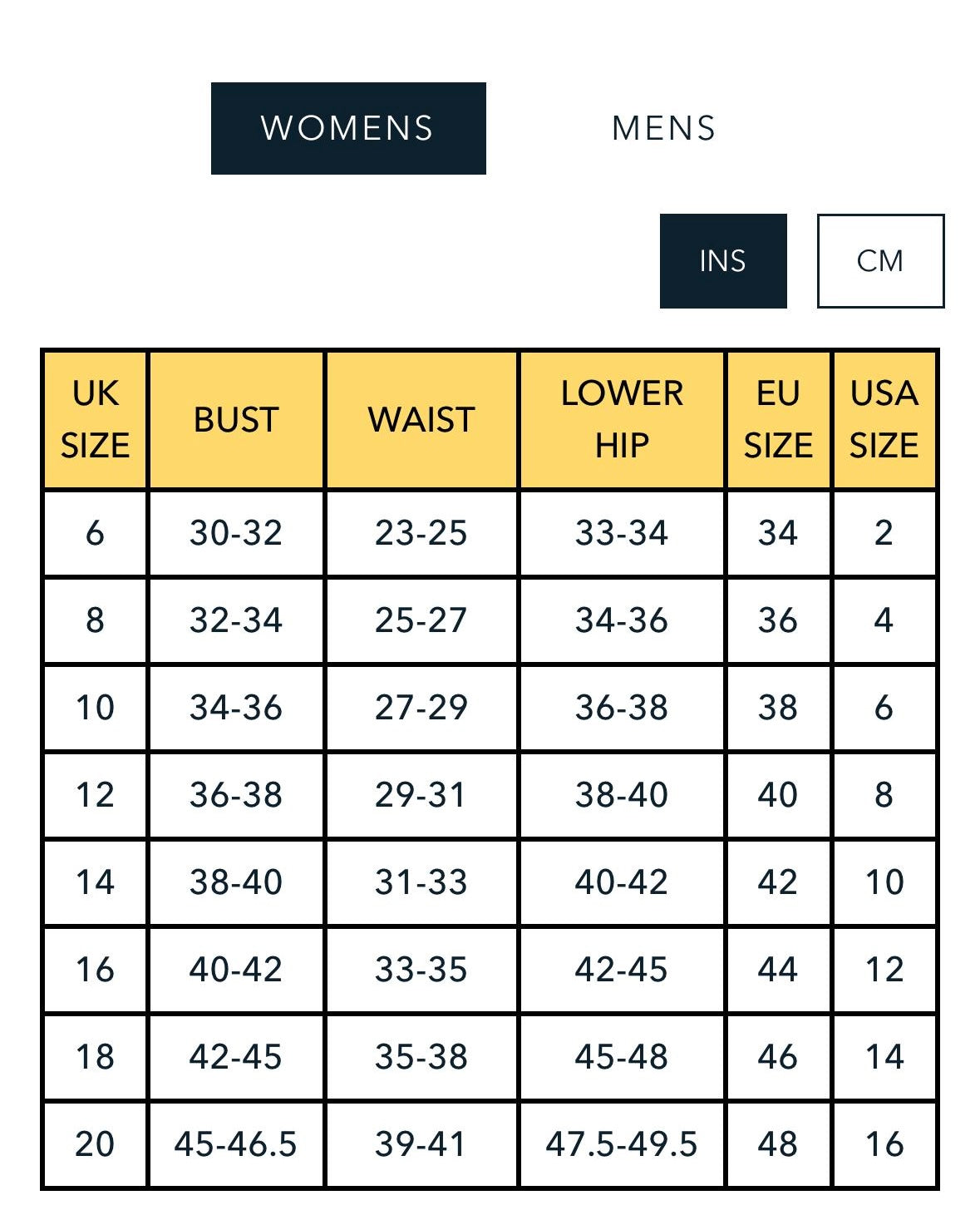Click the BUST column header
This screenshot has width=980, height=1215.
[x=236, y=419]
